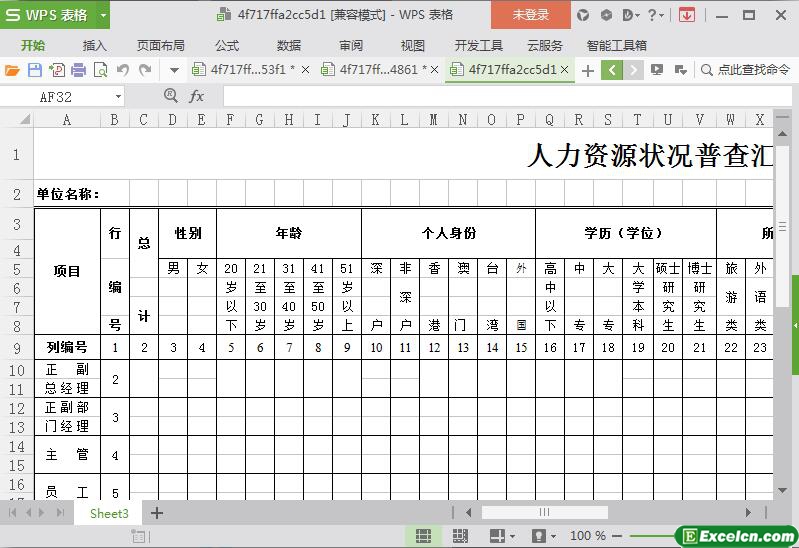Toggle page break preview in status bar
799x548 pixels.
pyautogui.click(x=461, y=537)
